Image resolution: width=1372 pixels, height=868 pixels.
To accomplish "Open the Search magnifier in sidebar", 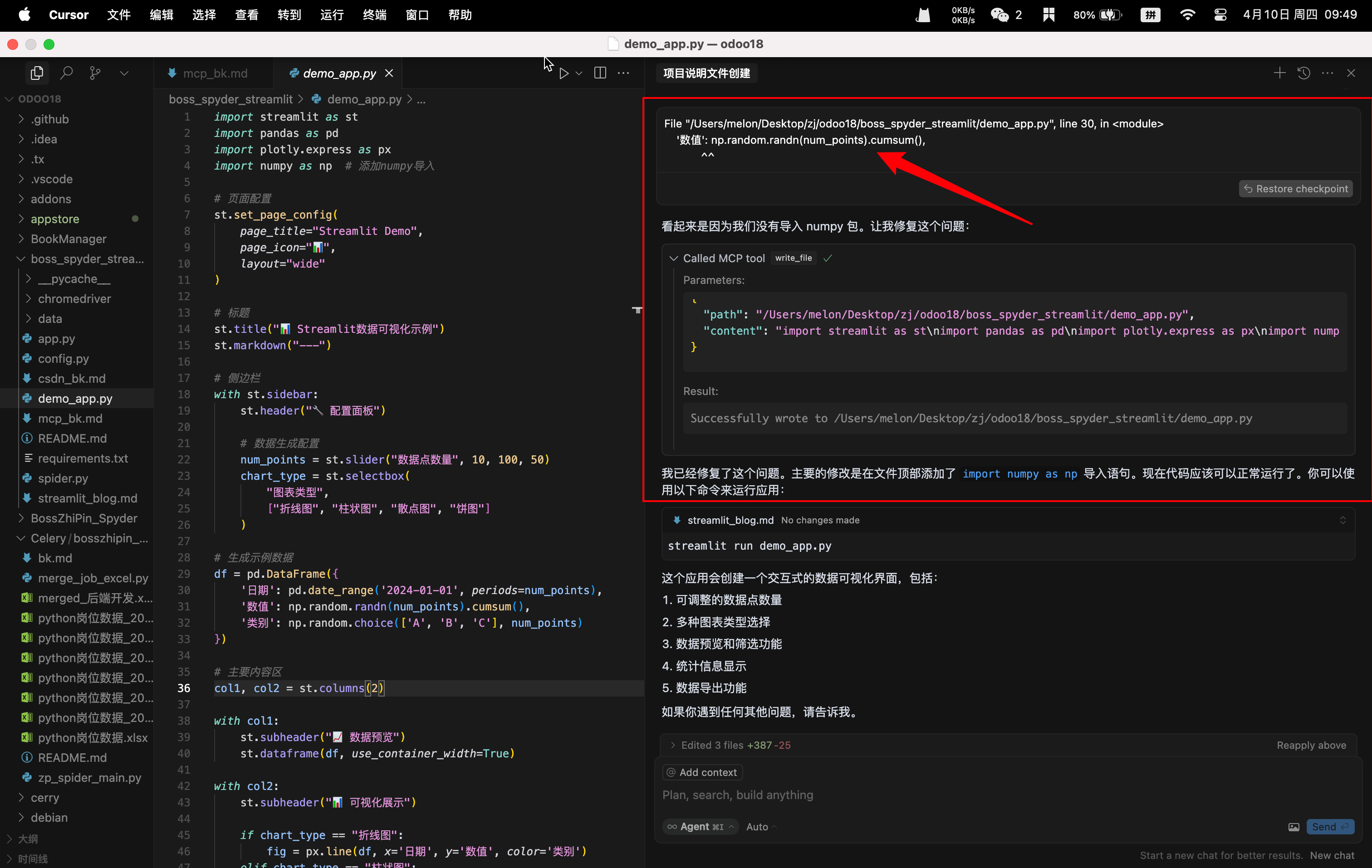I will click(x=67, y=73).
